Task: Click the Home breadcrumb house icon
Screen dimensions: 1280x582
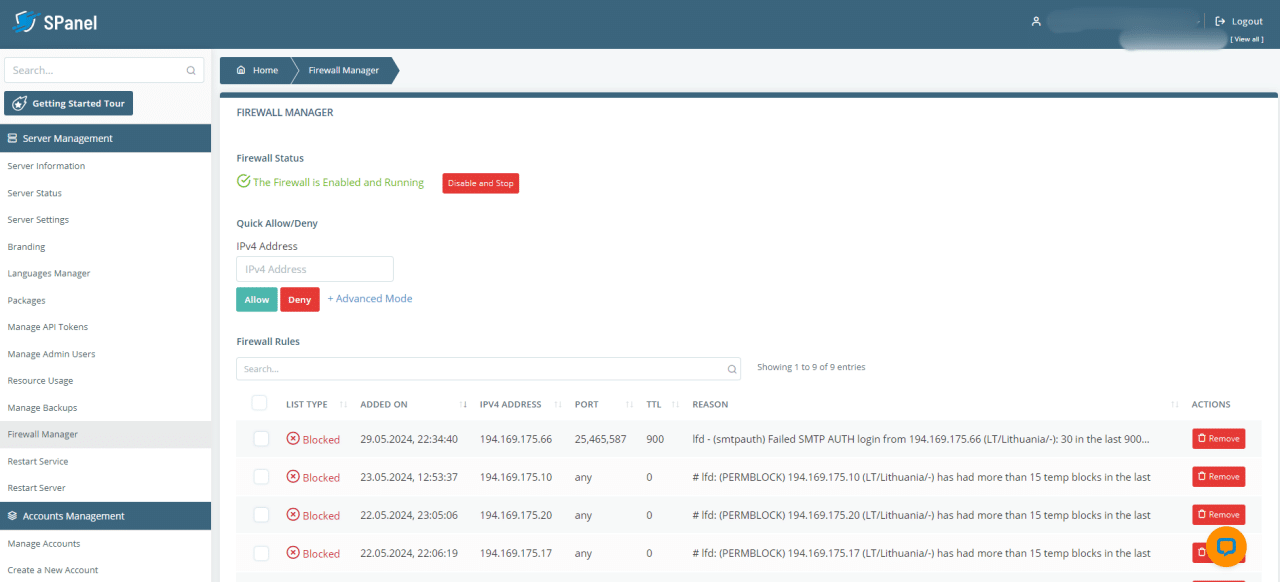Action: [241, 71]
